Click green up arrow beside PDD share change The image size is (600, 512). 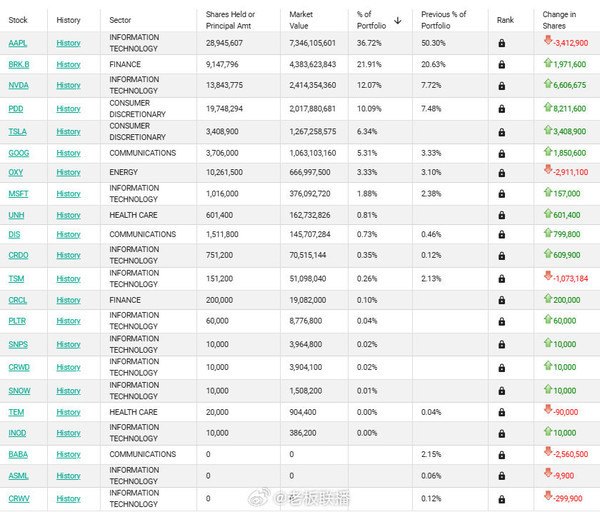(x=548, y=107)
